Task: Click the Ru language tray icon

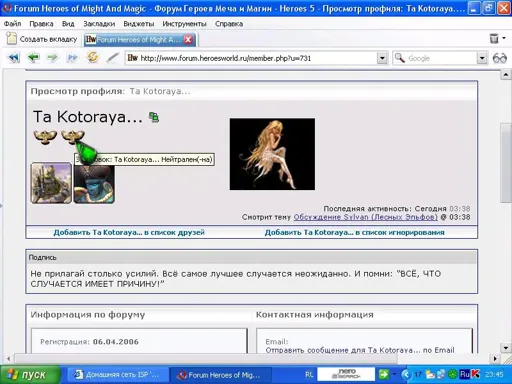Action: point(465,374)
